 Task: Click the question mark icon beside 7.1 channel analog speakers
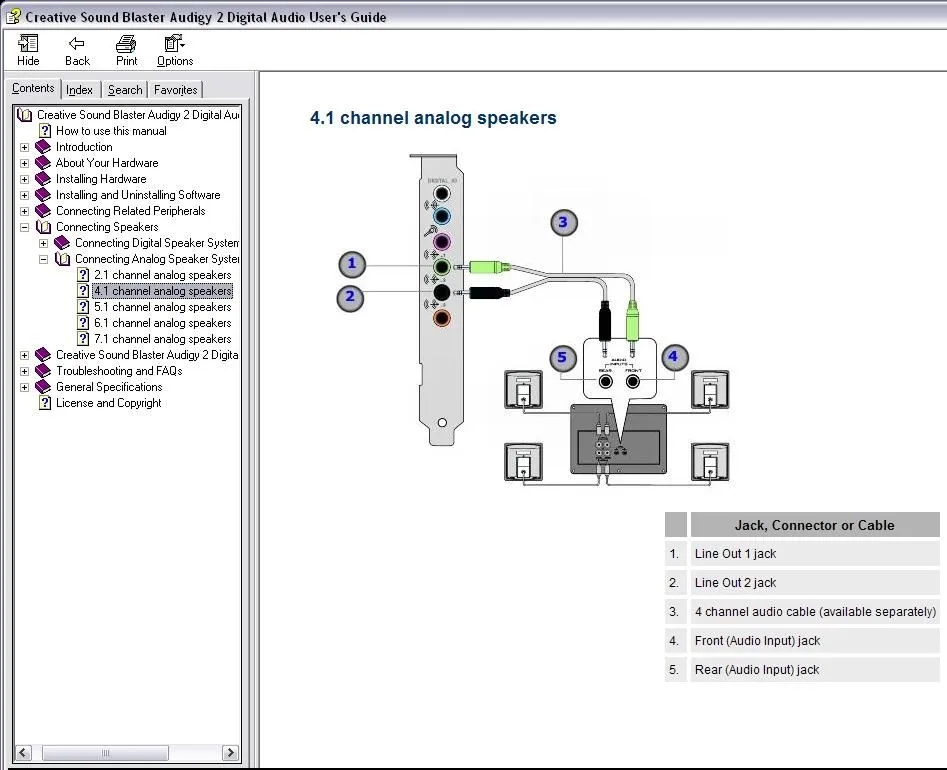(x=84, y=339)
